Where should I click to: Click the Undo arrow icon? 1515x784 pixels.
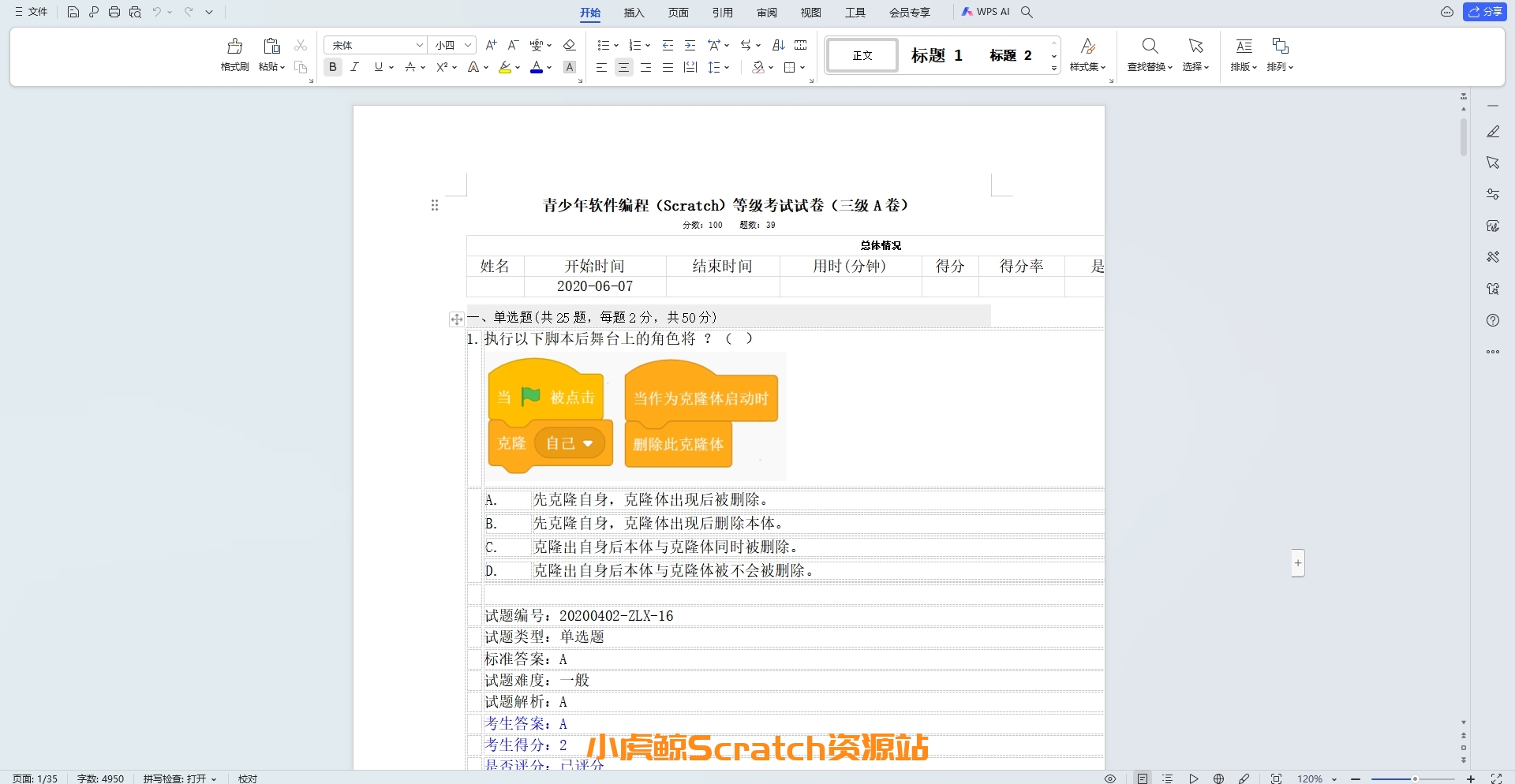[x=157, y=12]
